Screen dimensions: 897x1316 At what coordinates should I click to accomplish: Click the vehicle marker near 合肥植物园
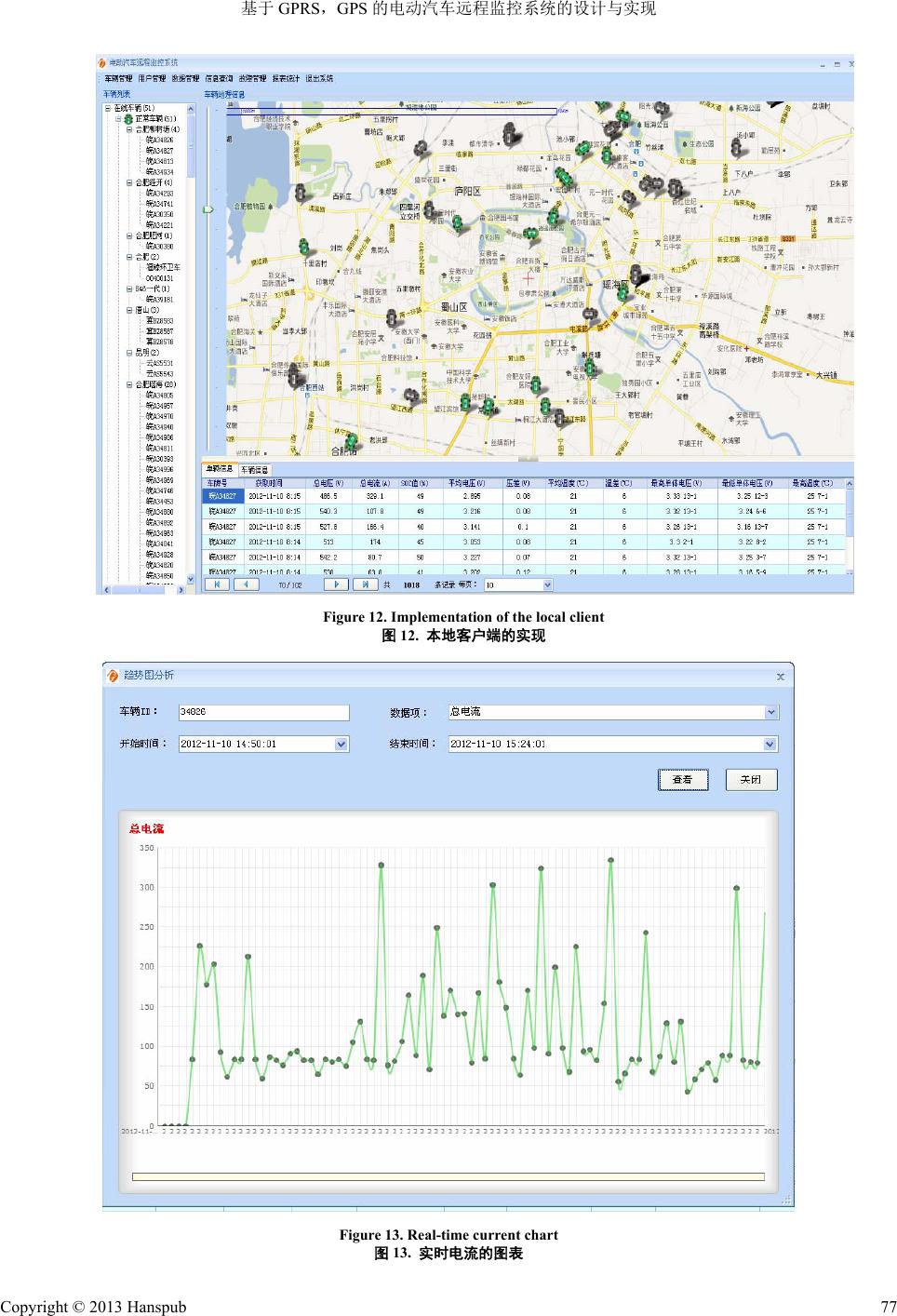[300, 193]
